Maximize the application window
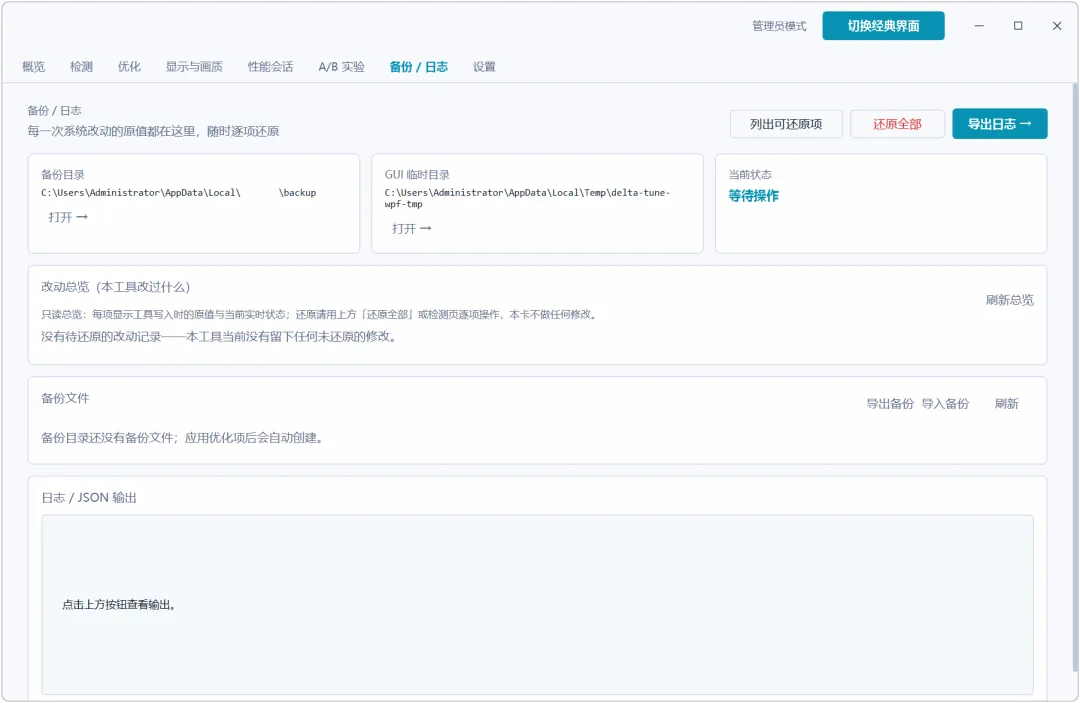Image resolution: width=1080 pixels, height=703 pixels. click(1018, 26)
